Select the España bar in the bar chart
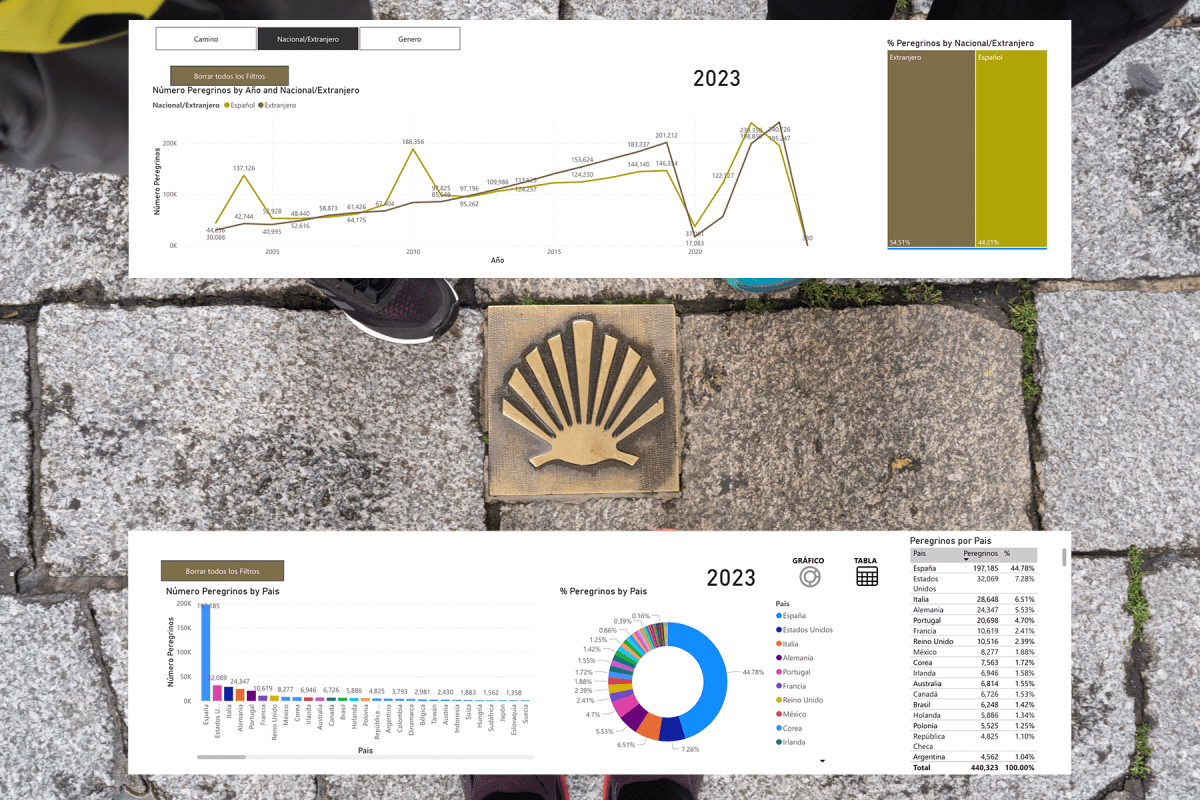This screenshot has height=800, width=1200. pos(206,652)
